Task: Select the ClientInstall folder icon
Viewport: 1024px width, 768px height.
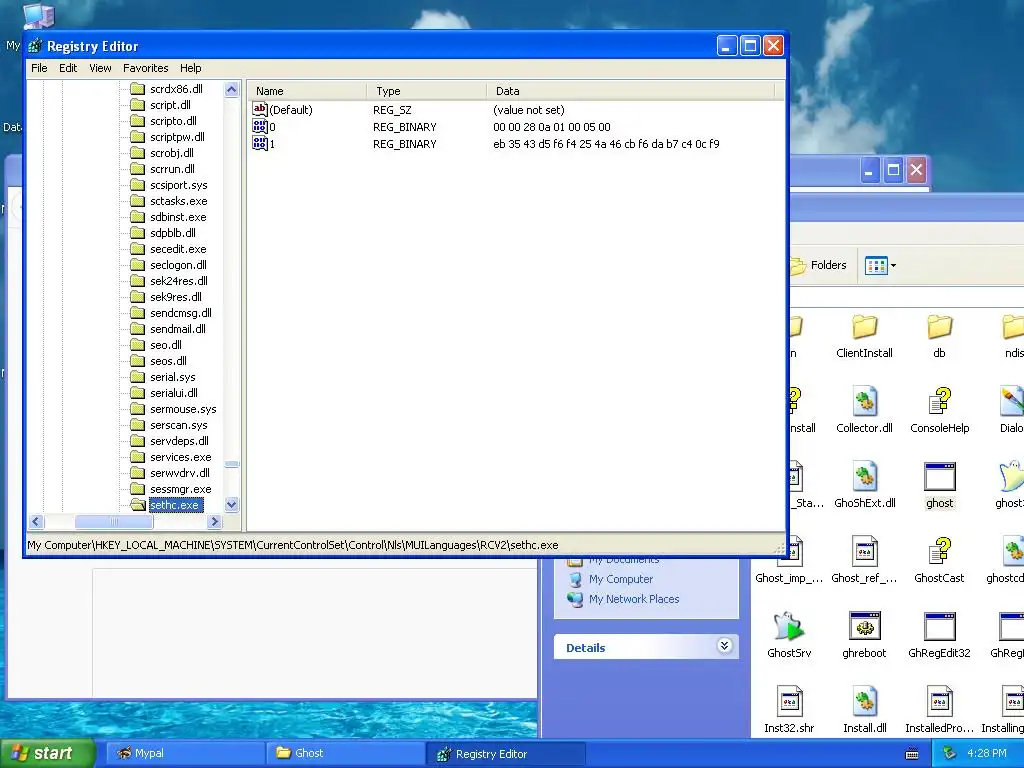Action: point(864,327)
